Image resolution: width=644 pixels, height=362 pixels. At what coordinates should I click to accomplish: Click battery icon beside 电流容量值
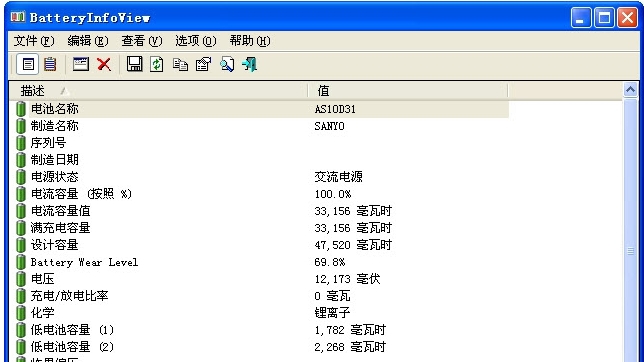pyautogui.click(x=21, y=211)
